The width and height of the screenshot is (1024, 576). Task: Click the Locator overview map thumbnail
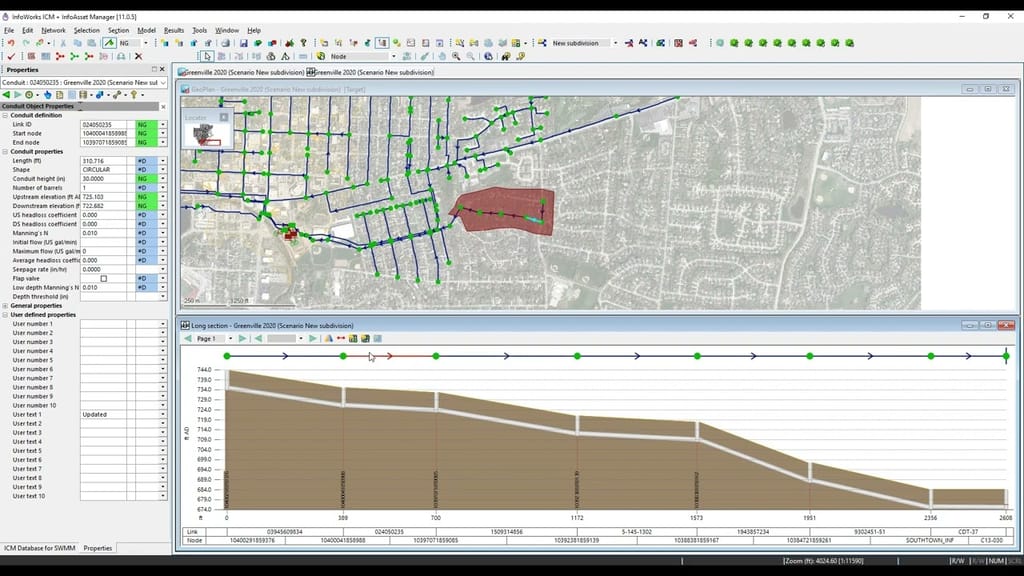(x=206, y=135)
